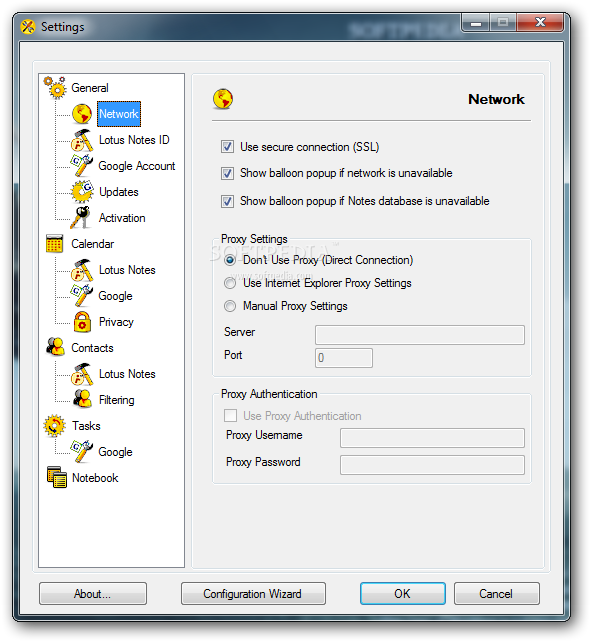The width and height of the screenshot is (591, 642).
Task: Select Don't Use Proxy (Direct Connection)
Action: (x=230, y=260)
